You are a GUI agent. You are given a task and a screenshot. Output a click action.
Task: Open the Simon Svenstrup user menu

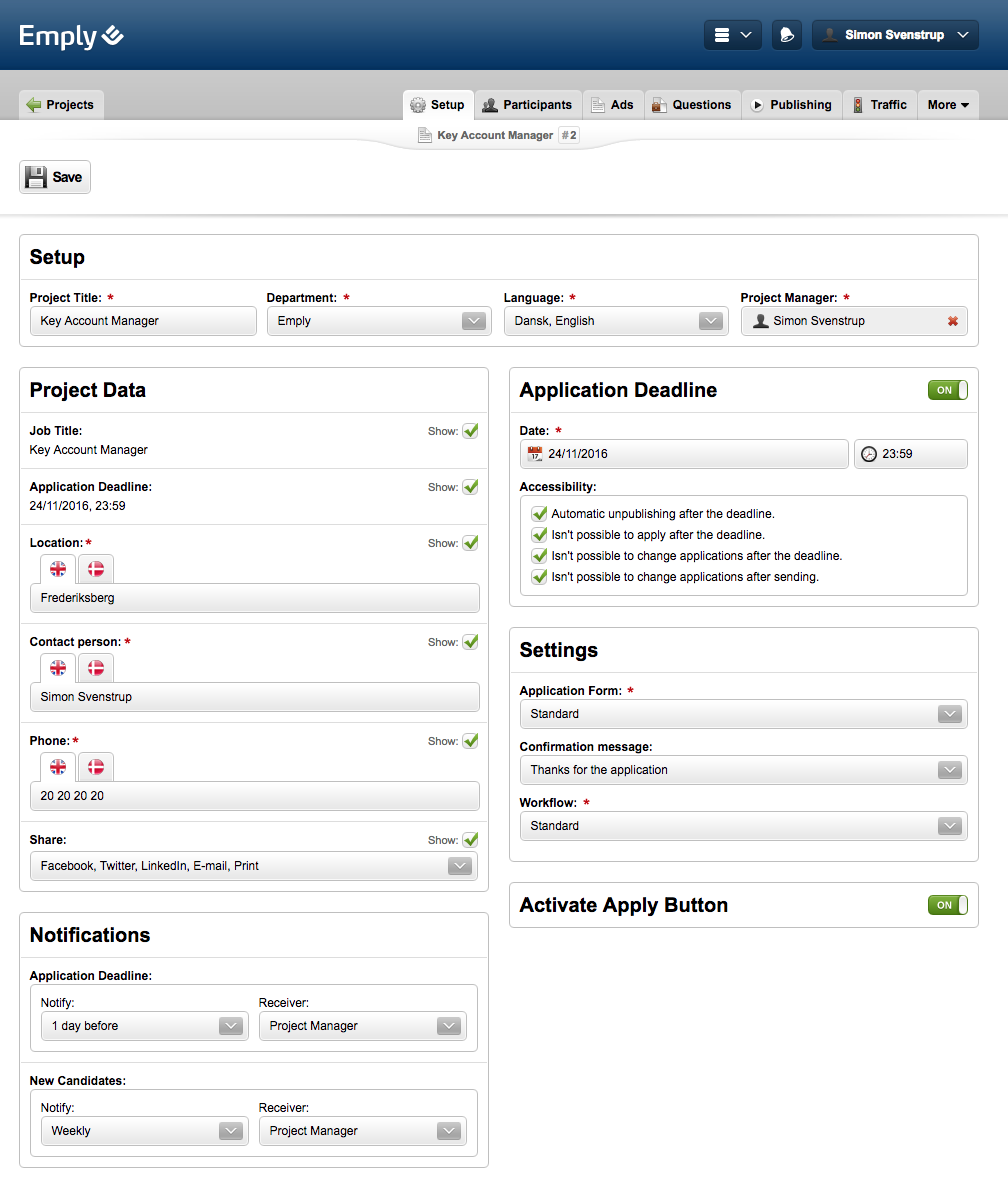[895, 35]
